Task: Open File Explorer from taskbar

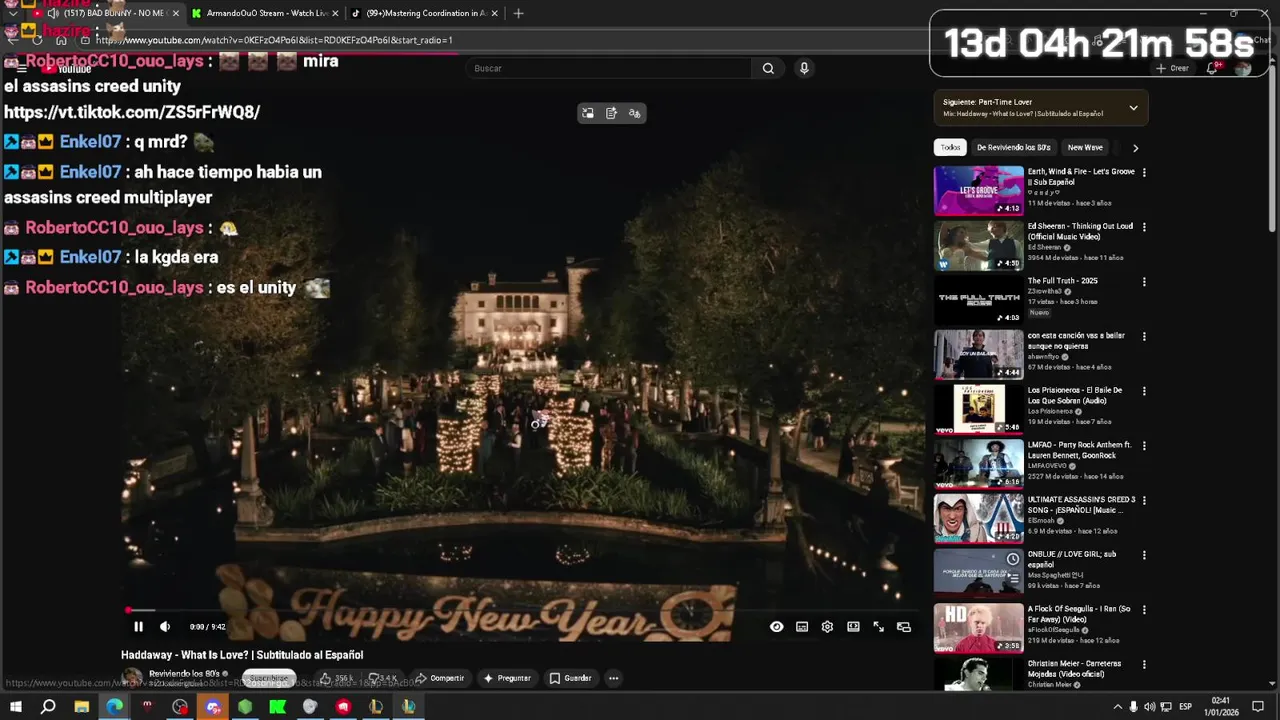Action: click(x=82, y=707)
